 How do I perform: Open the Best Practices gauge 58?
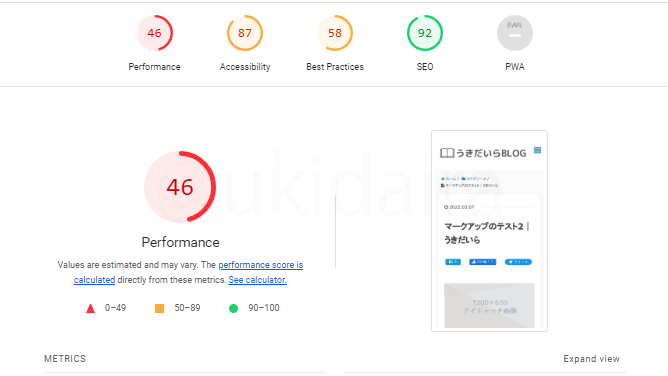(x=335, y=33)
